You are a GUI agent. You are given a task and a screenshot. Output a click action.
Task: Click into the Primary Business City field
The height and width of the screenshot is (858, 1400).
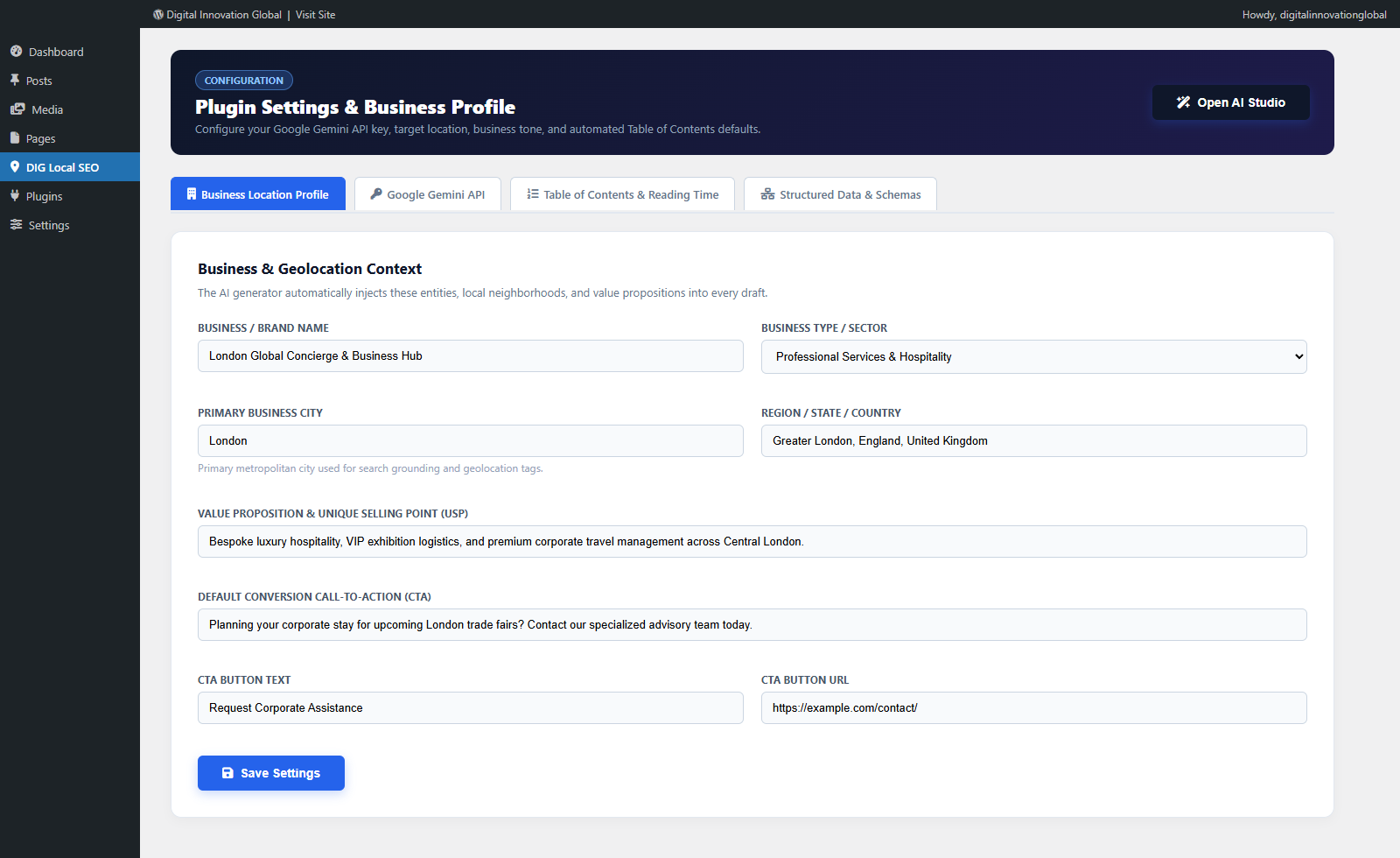tap(471, 441)
